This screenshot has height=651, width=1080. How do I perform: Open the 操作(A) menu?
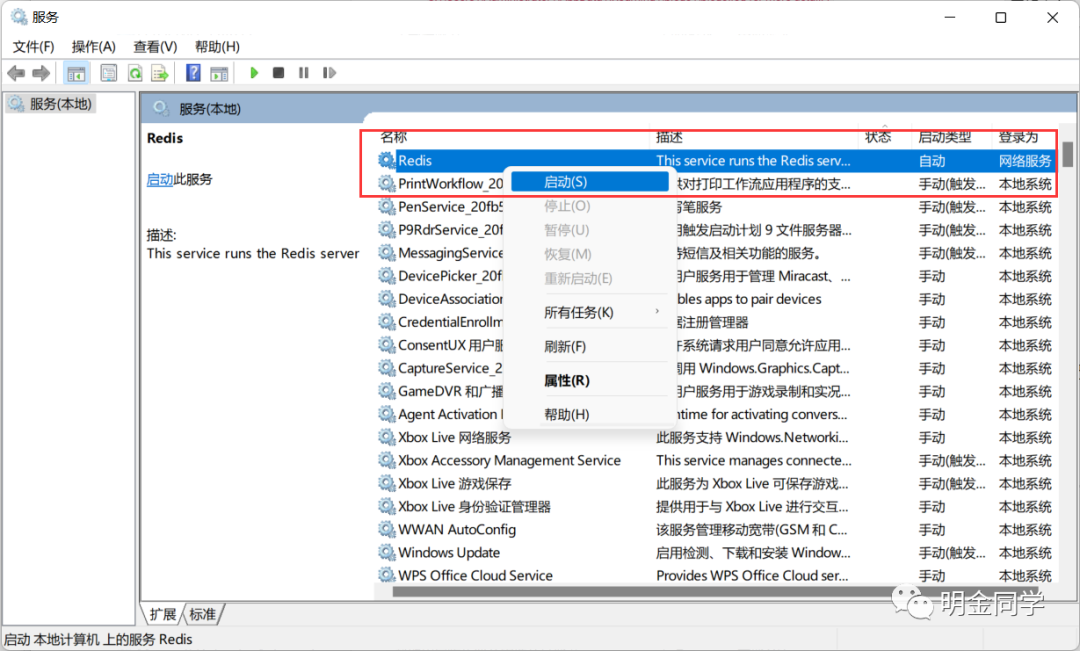[x=93, y=46]
